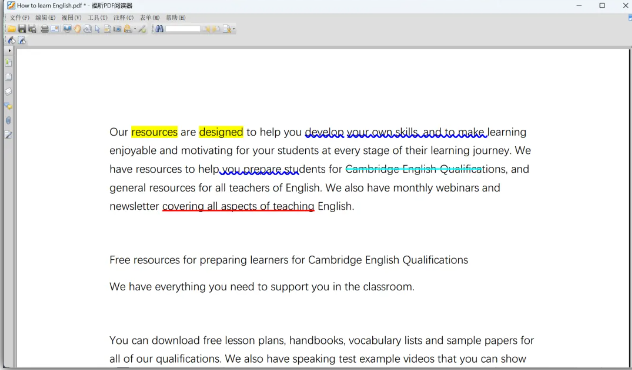Click the highlighted word "resources"
Viewport: 632px width, 370px height.
(154, 132)
